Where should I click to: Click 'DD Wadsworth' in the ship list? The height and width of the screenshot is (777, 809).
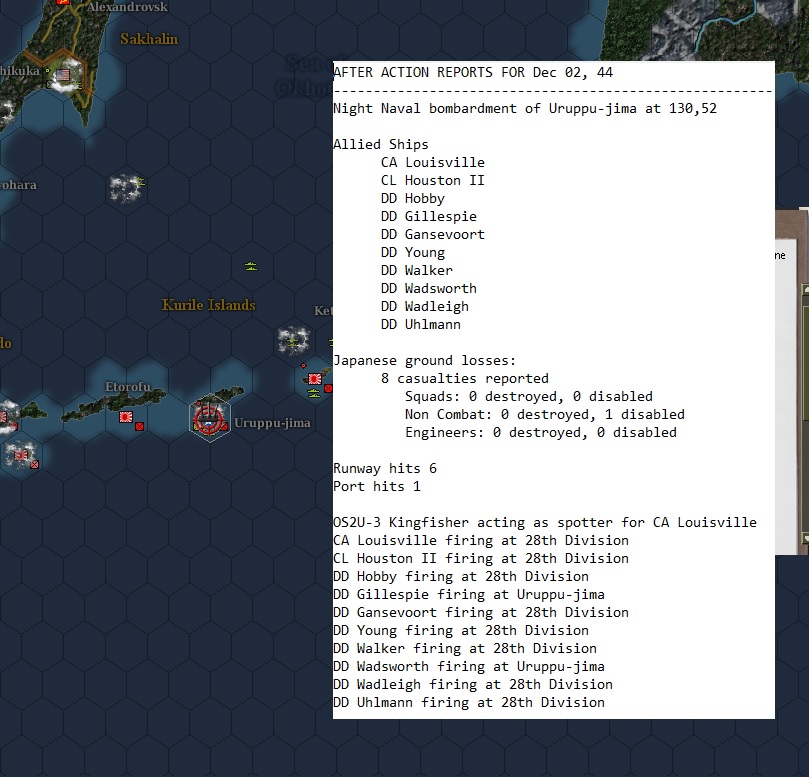(x=429, y=288)
